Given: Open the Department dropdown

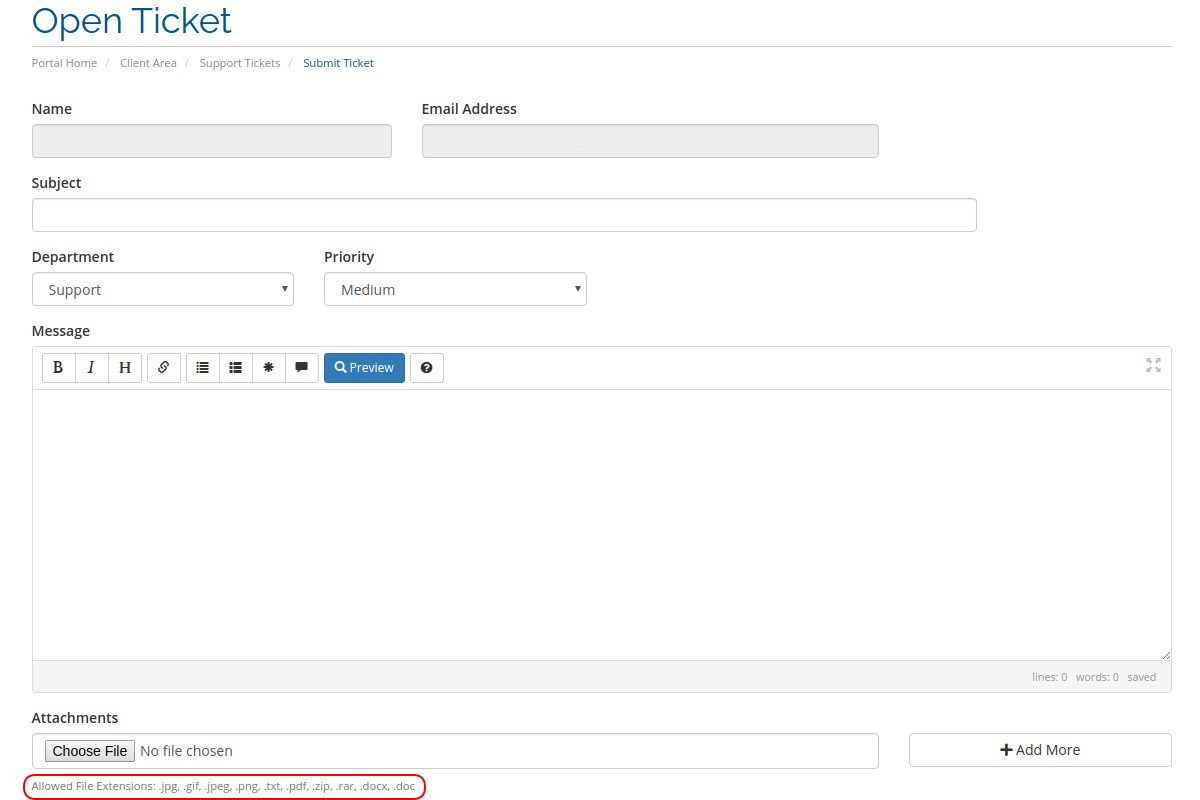Looking at the screenshot, I should 163,289.
